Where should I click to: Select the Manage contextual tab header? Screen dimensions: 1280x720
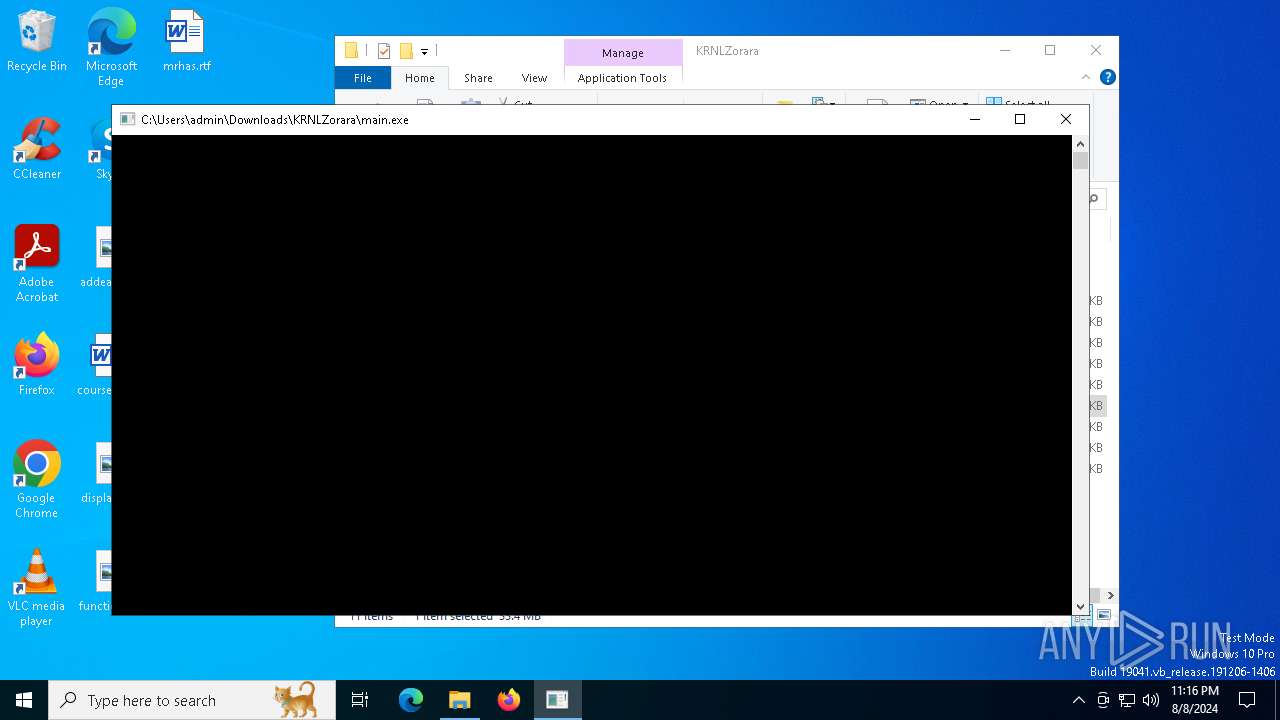[x=623, y=53]
